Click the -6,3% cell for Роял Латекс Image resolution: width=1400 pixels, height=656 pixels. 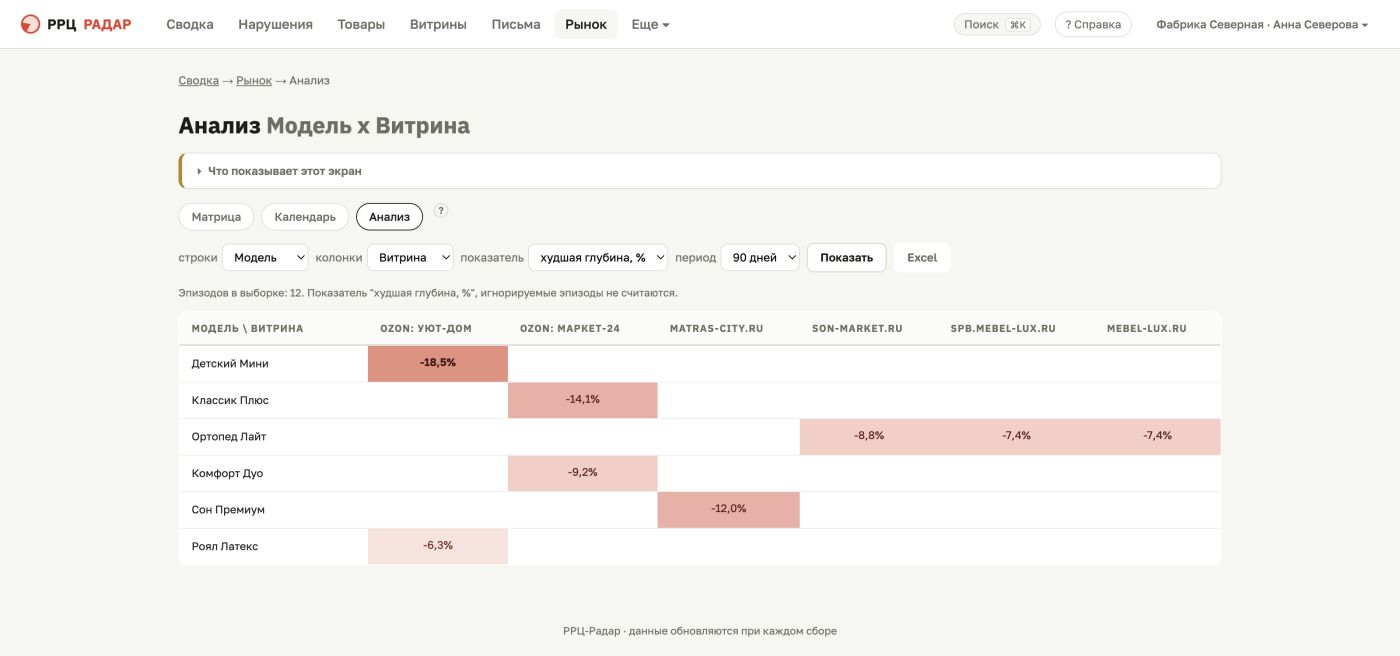[438, 546]
